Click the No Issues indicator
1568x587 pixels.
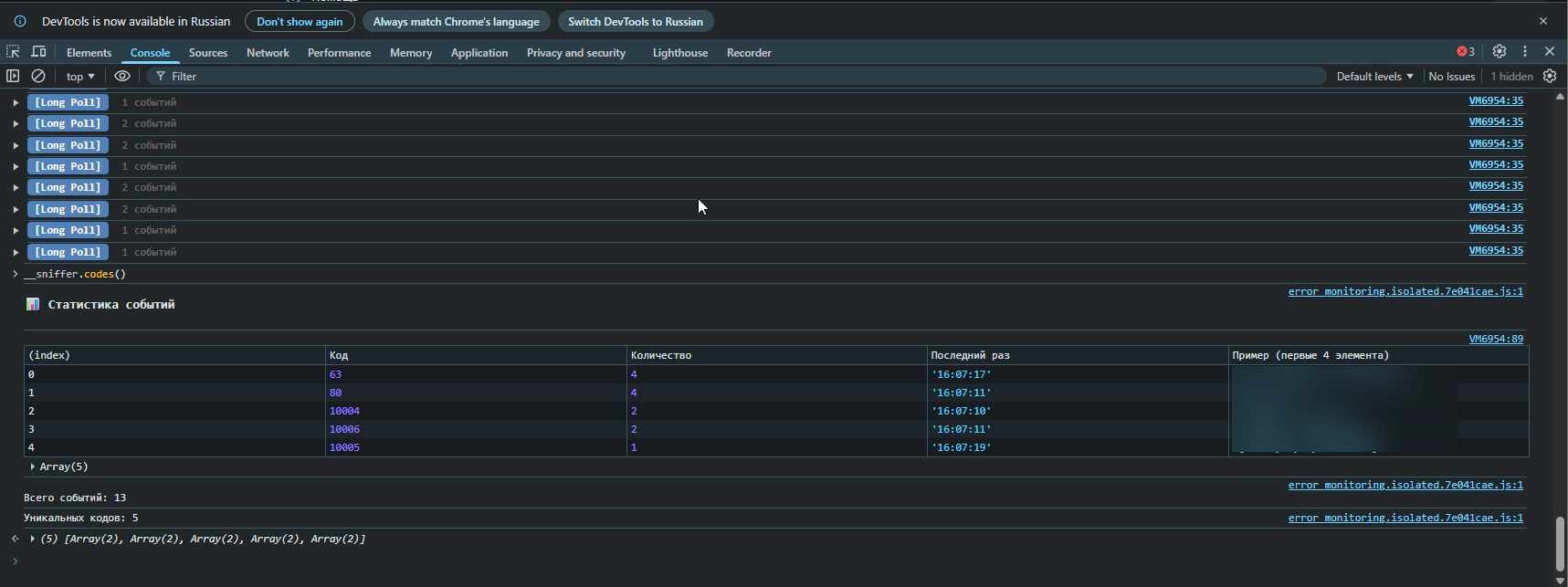[x=1452, y=76]
